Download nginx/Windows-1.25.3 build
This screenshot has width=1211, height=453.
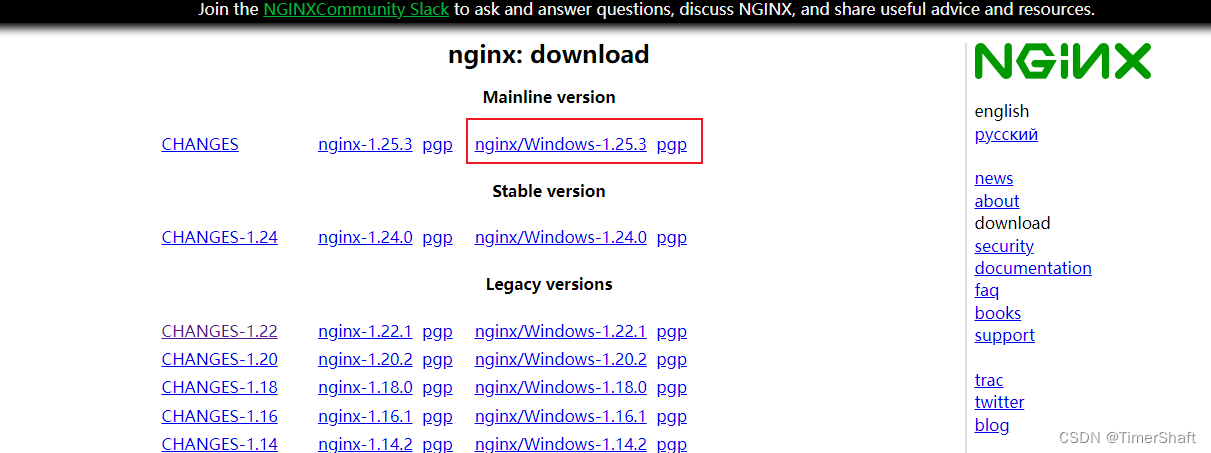[x=561, y=144]
